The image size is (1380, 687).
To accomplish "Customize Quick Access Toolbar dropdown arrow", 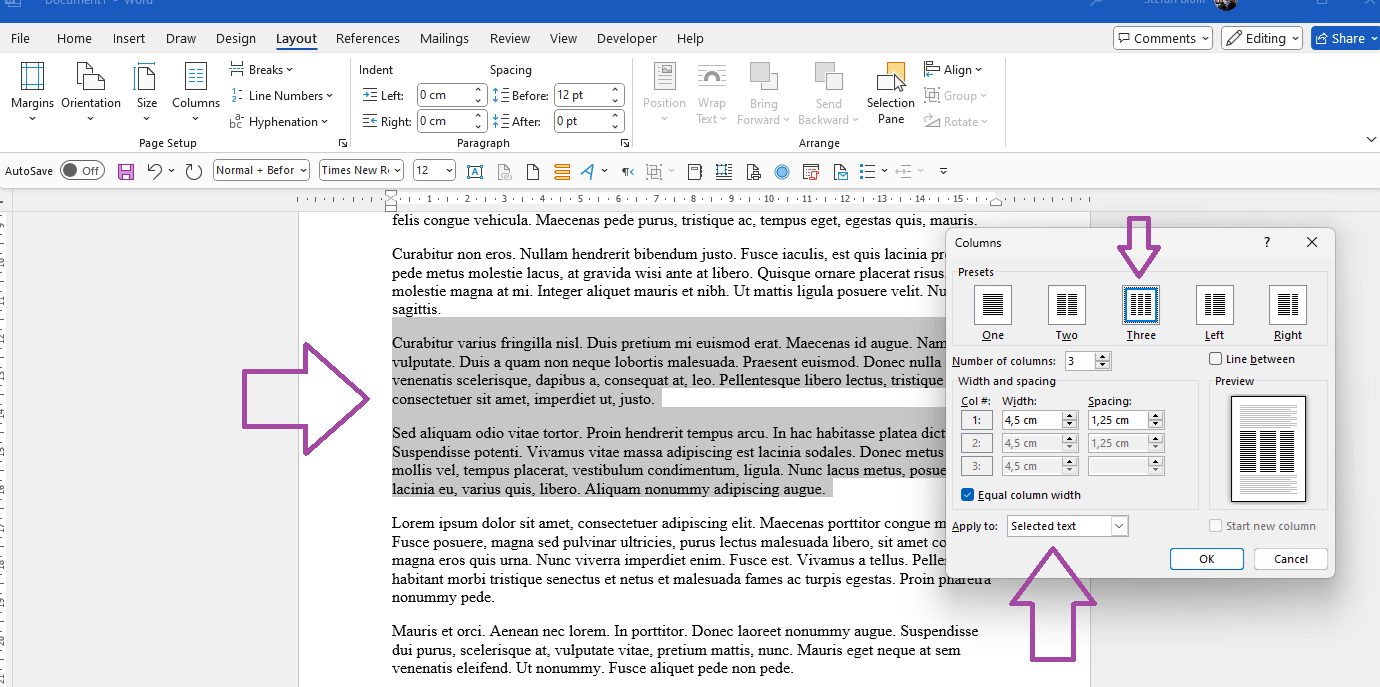I will coord(943,171).
